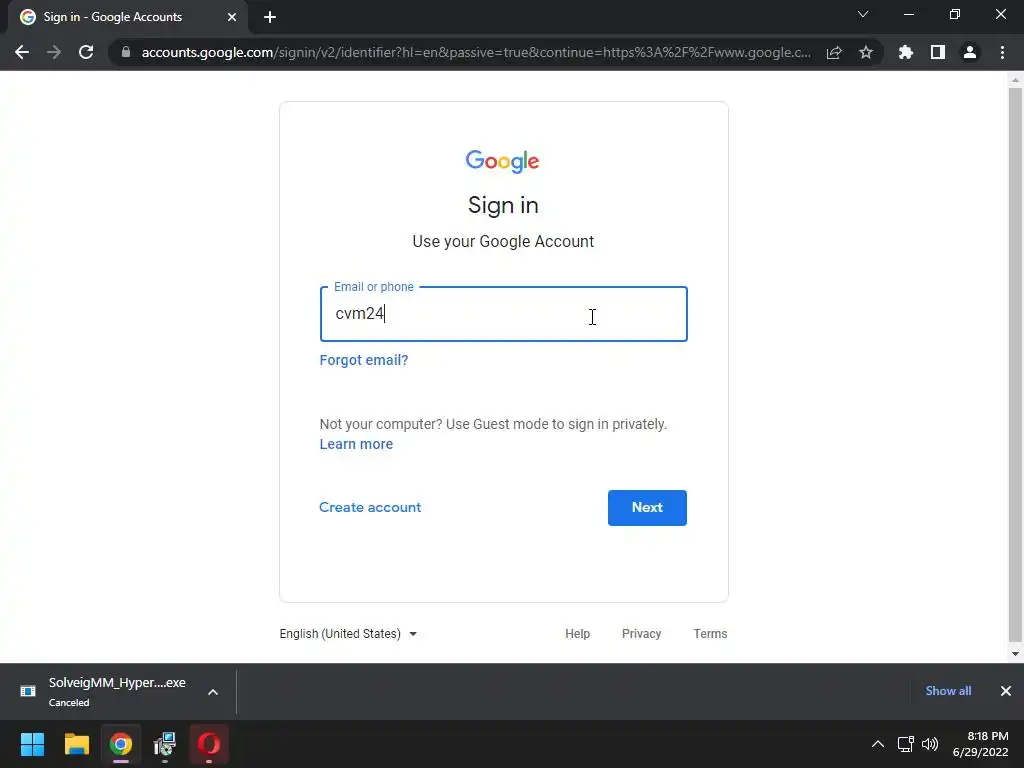Focus the Email or phone field
Image resolution: width=1024 pixels, height=768 pixels.
(504, 314)
